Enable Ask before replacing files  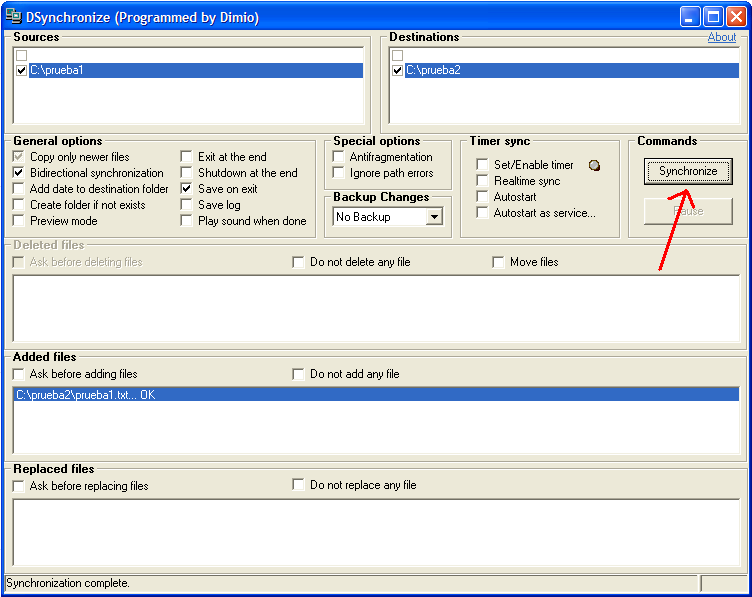coord(19,486)
